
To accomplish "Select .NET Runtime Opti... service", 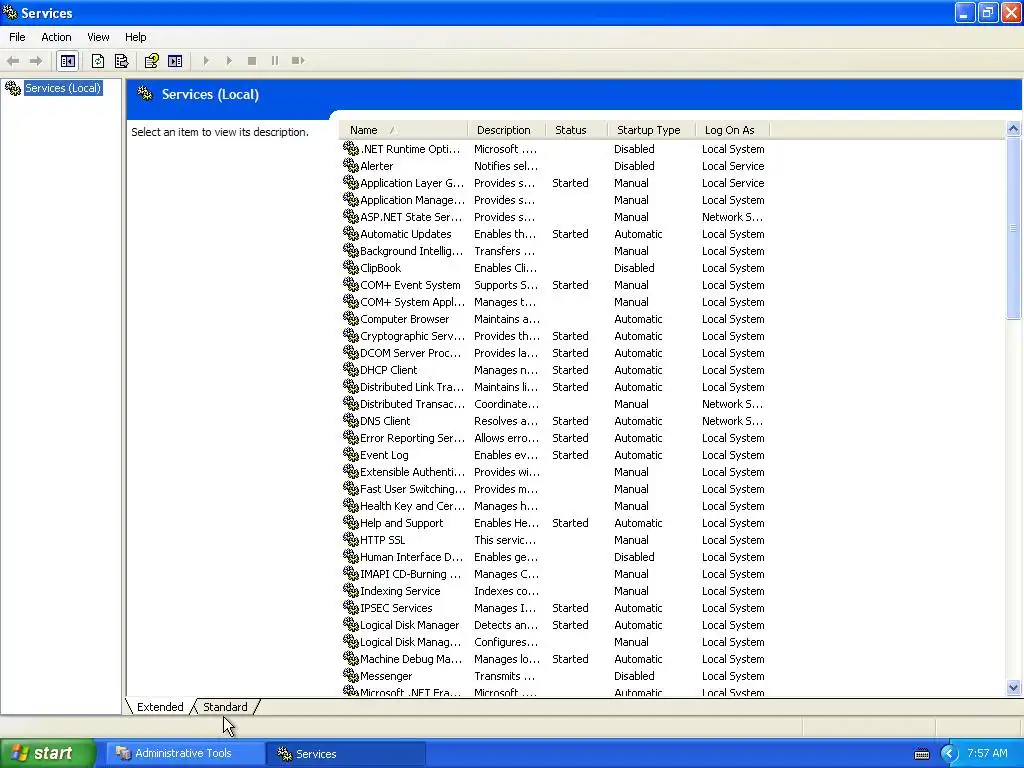I will point(410,149).
